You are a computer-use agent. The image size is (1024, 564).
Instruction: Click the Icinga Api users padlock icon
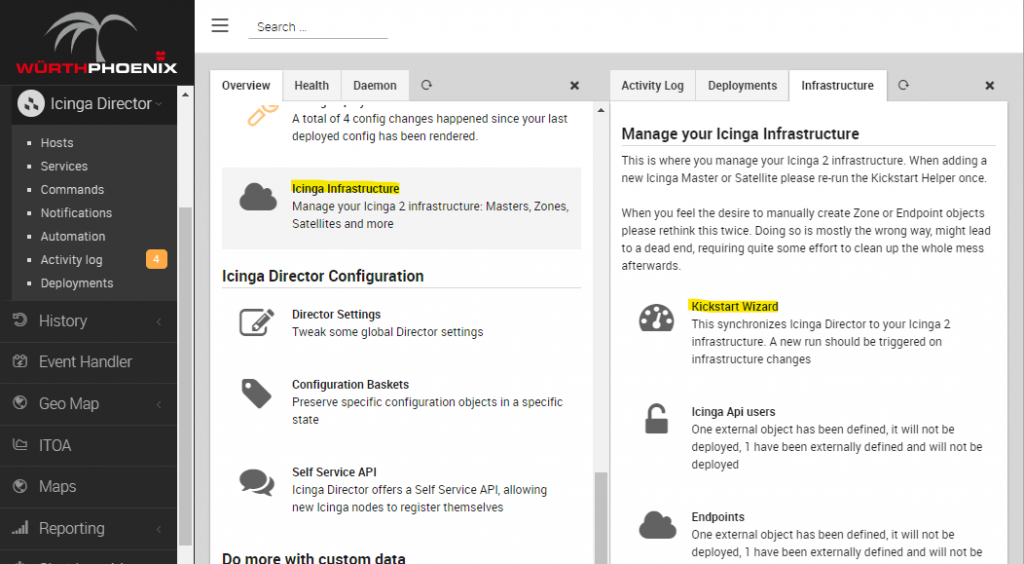tap(656, 420)
